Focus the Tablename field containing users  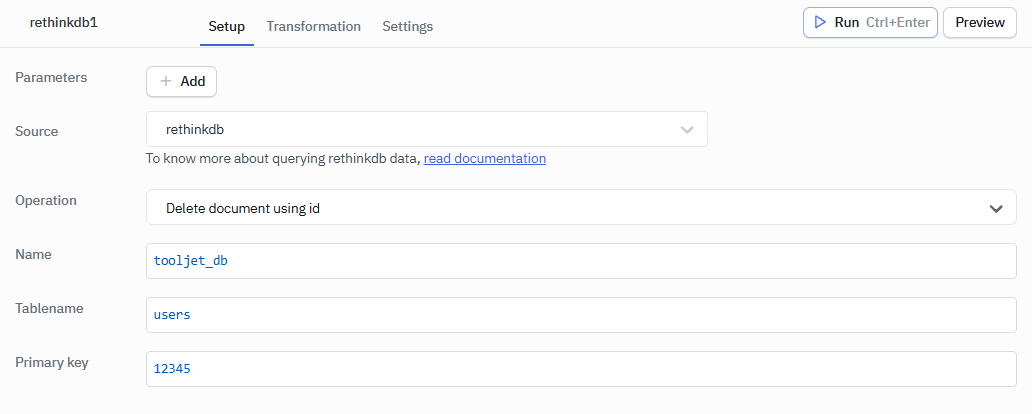point(580,315)
